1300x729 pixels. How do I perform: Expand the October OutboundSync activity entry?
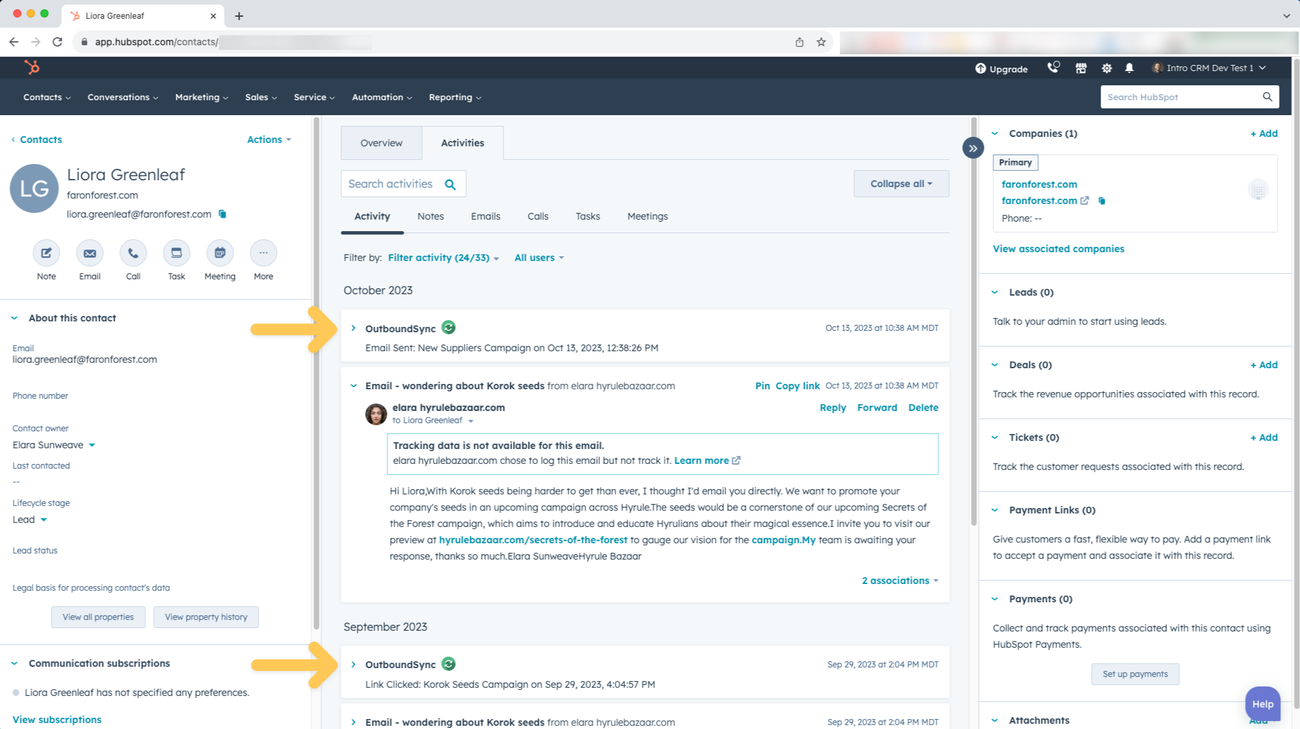[353, 327]
